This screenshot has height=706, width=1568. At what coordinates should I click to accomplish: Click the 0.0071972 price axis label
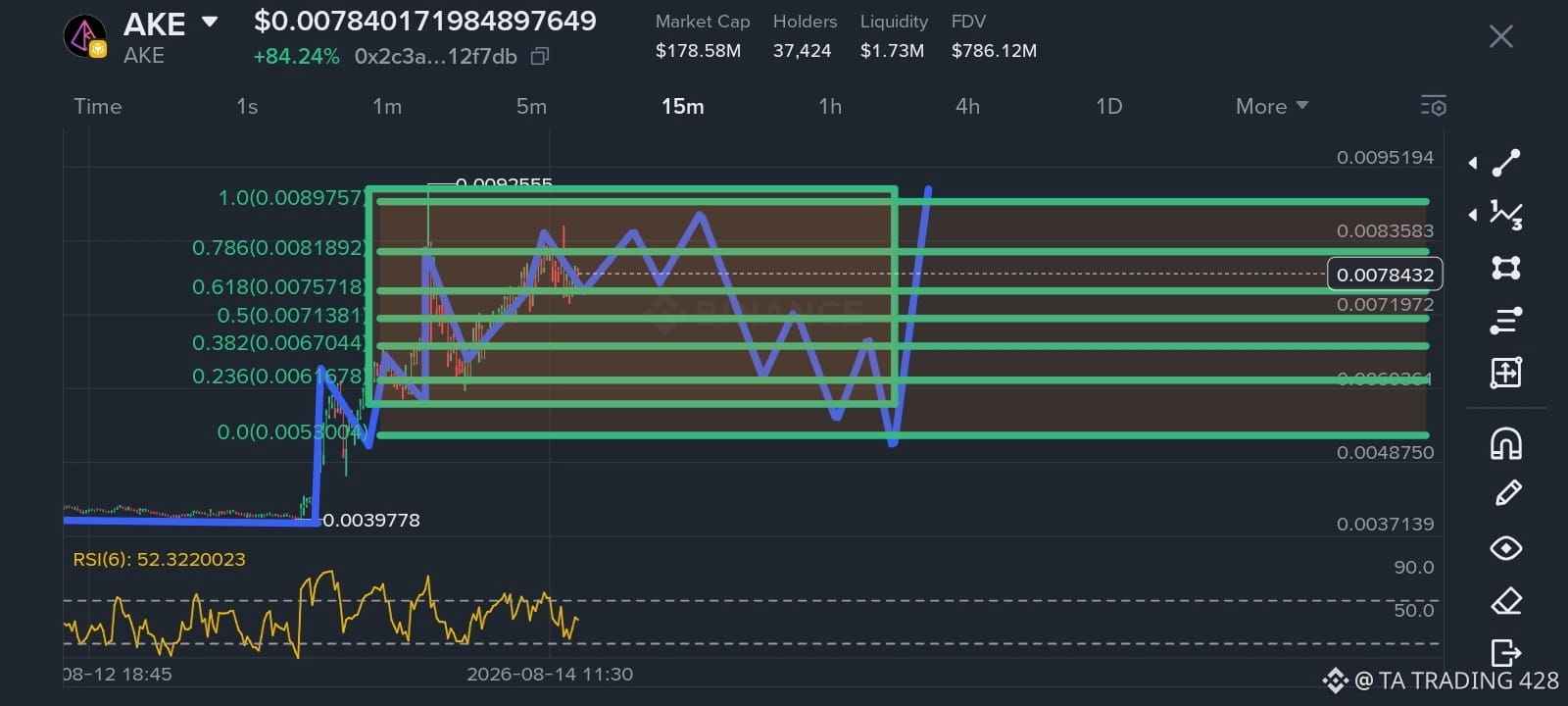[x=1385, y=305]
